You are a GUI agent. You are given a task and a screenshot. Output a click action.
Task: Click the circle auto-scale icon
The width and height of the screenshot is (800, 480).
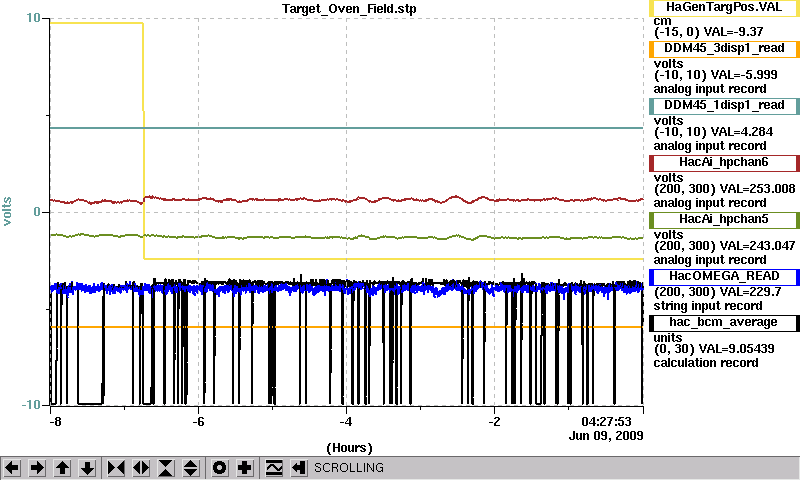[220, 468]
